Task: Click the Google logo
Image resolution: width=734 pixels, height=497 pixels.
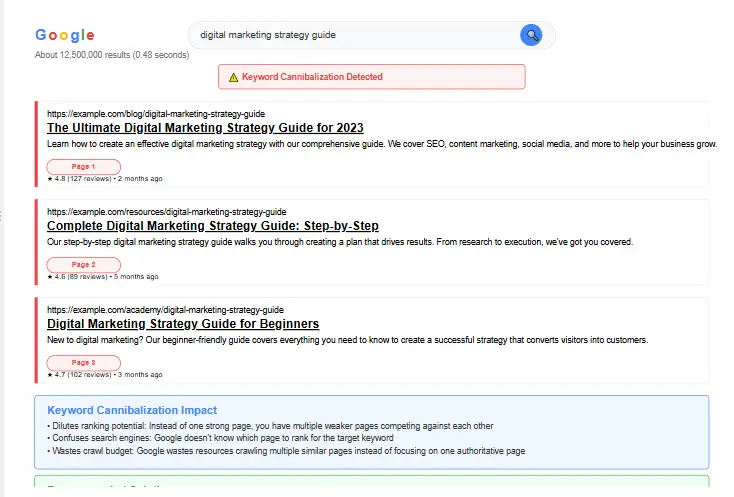Action: 65,35
